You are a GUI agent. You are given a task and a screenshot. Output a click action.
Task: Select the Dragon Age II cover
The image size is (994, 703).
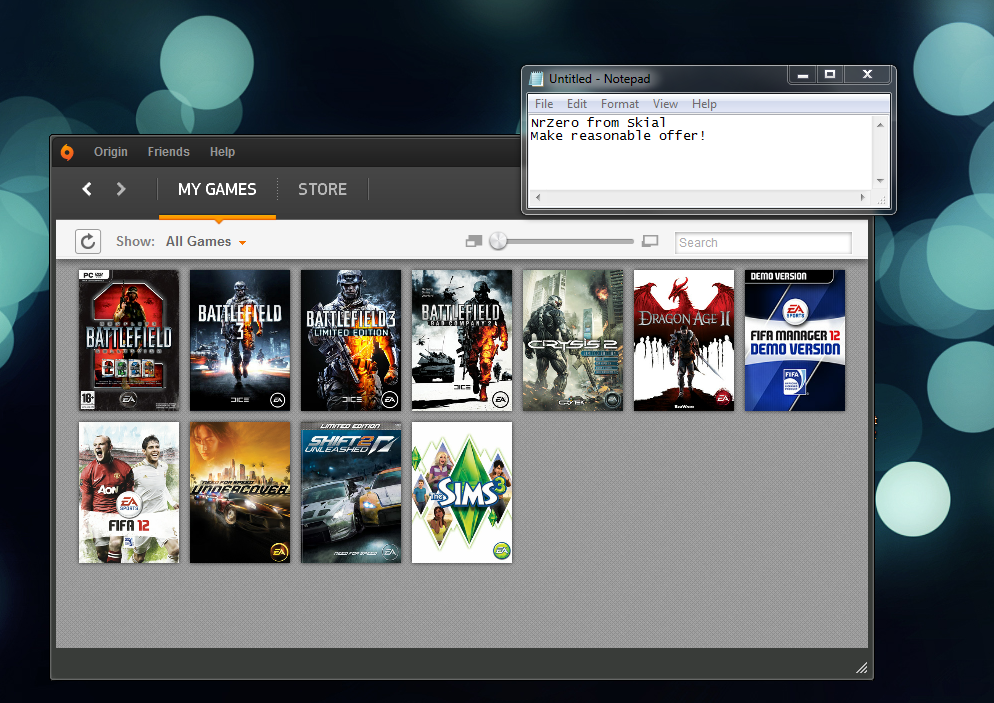click(683, 340)
